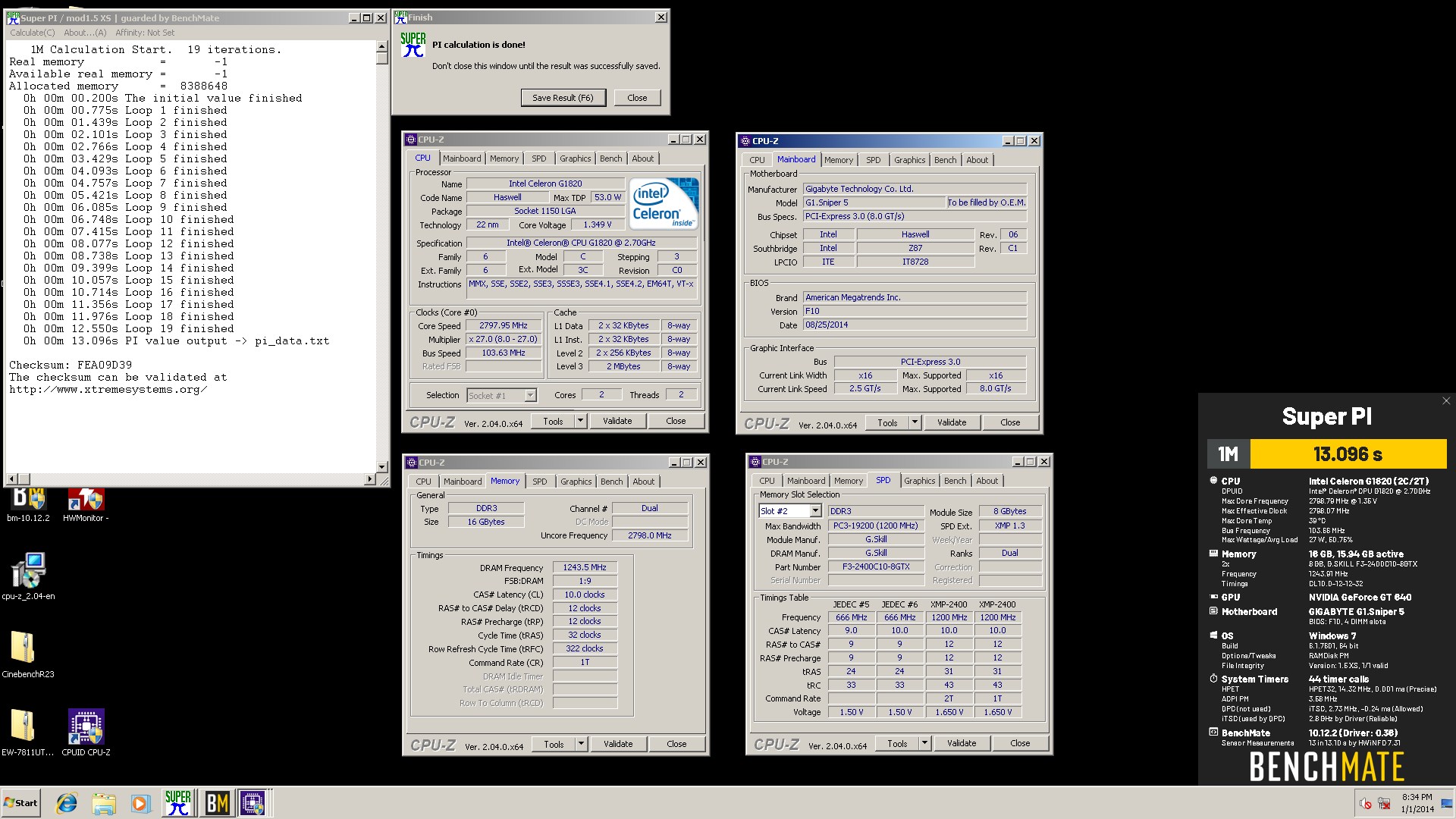Click Validate in CPU tab window
Image resolution: width=1456 pixels, height=819 pixels.
(617, 421)
